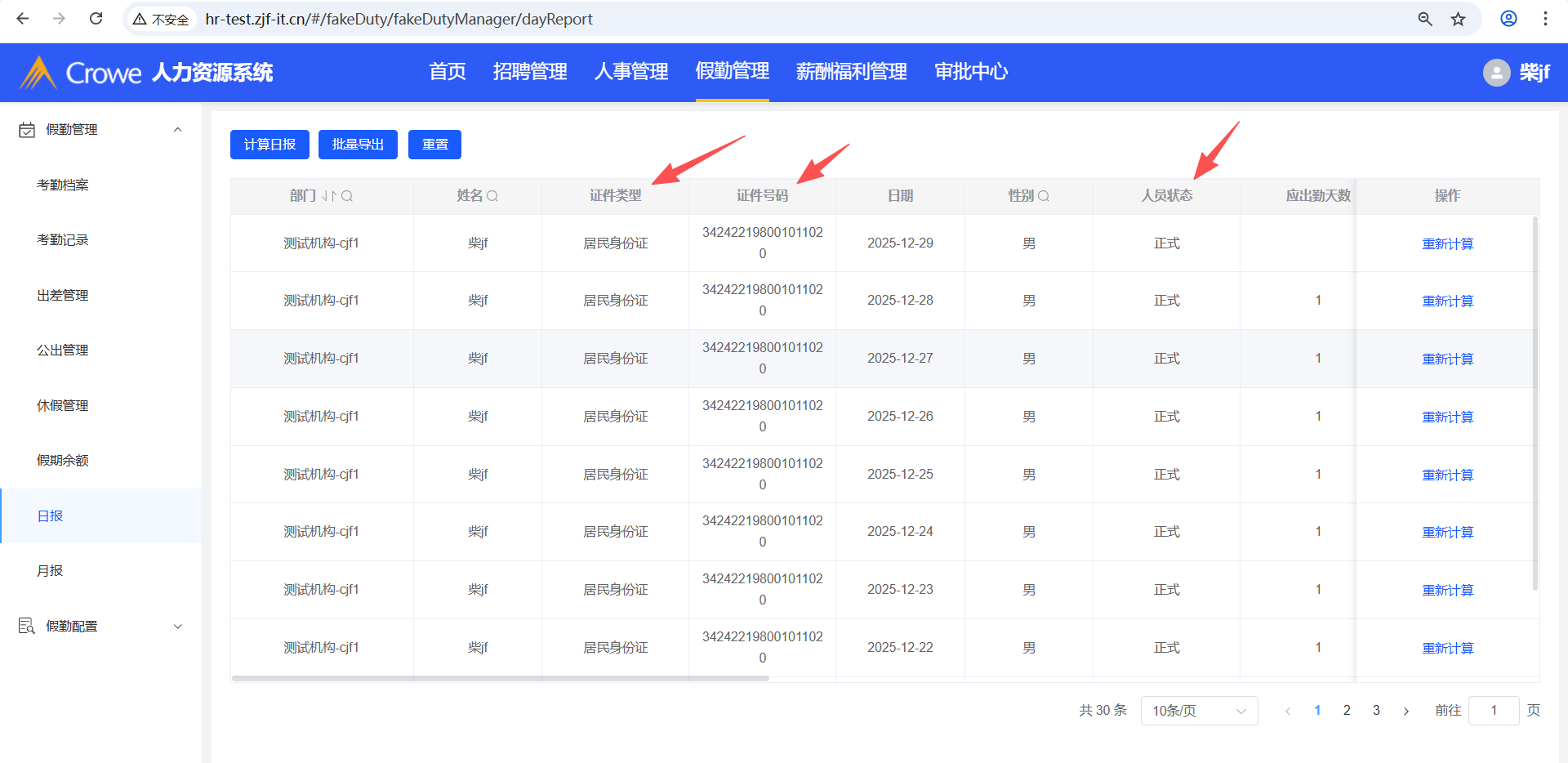Screen dimensions: 1568x763
Task: Click the user avatar icon for 柴jf
Action: tap(1496, 73)
